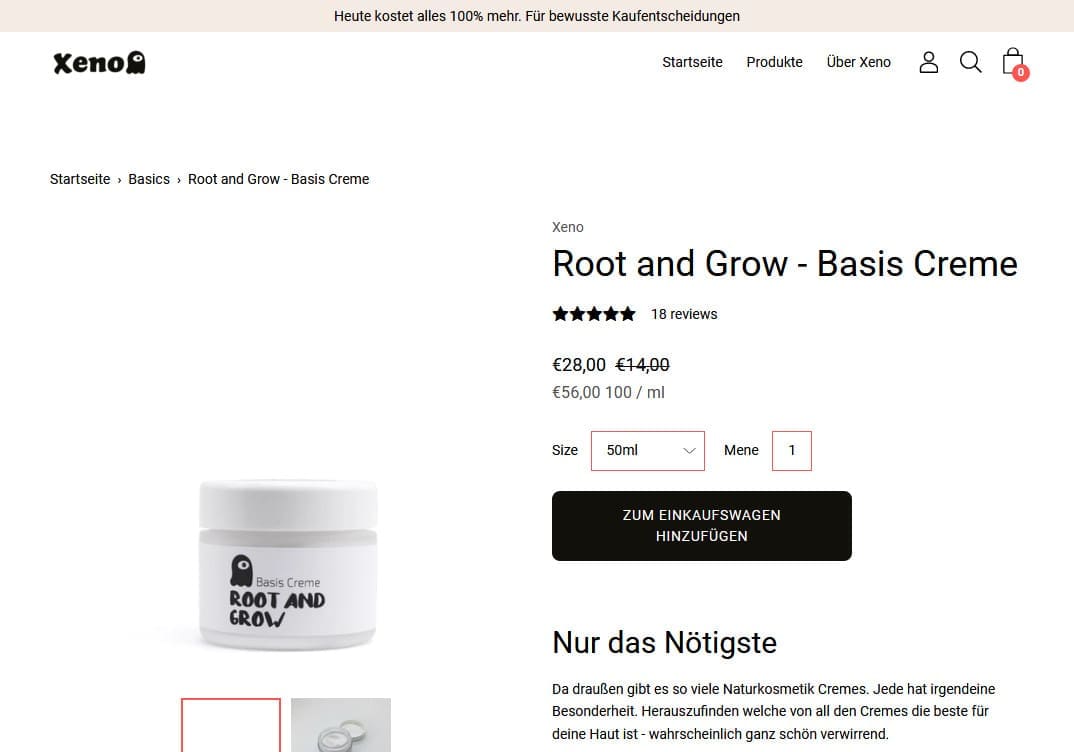
Task: Open the shopping bag cart icon
Action: (1013, 62)
